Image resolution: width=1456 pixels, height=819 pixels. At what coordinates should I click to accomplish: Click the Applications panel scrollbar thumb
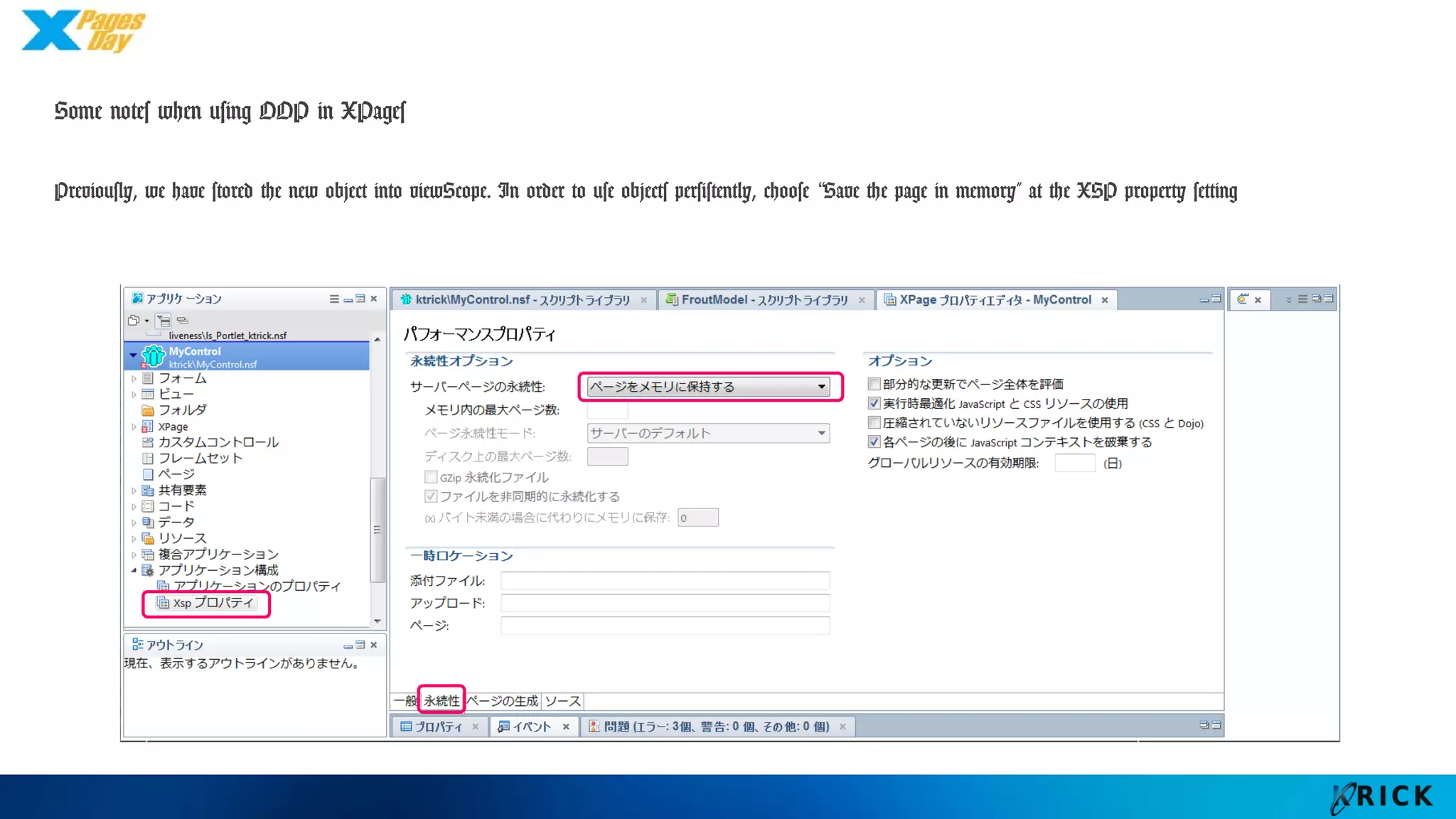pyautogui.click(x=378, y=530)
